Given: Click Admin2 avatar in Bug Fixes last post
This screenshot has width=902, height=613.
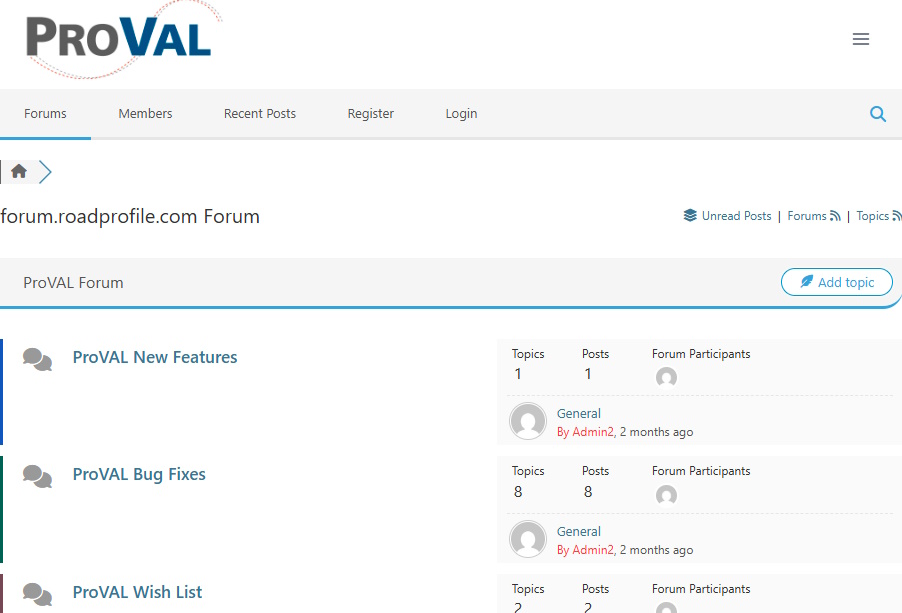Looking at the screenshot, I should [528, 539].
